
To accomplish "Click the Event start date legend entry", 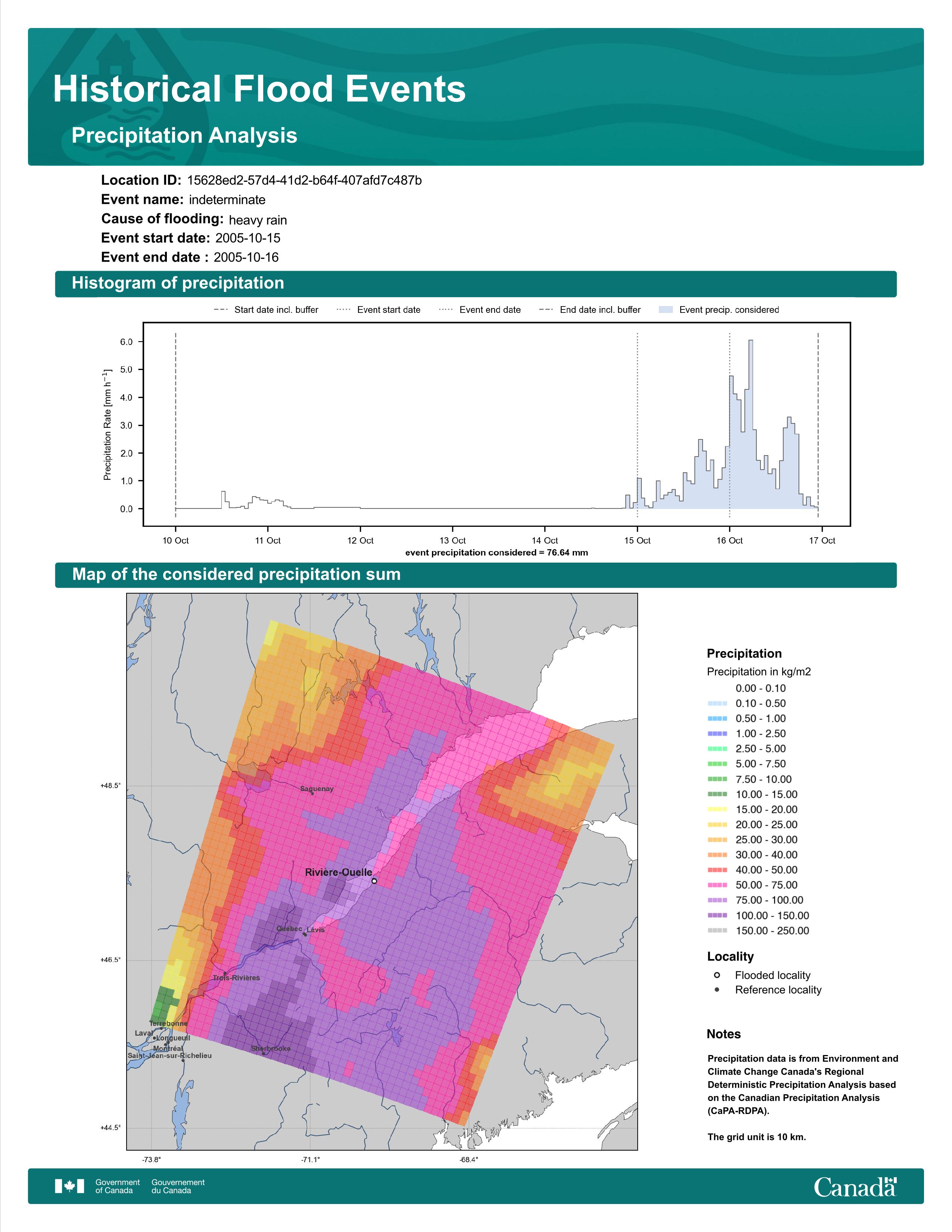I will [379, 310].
